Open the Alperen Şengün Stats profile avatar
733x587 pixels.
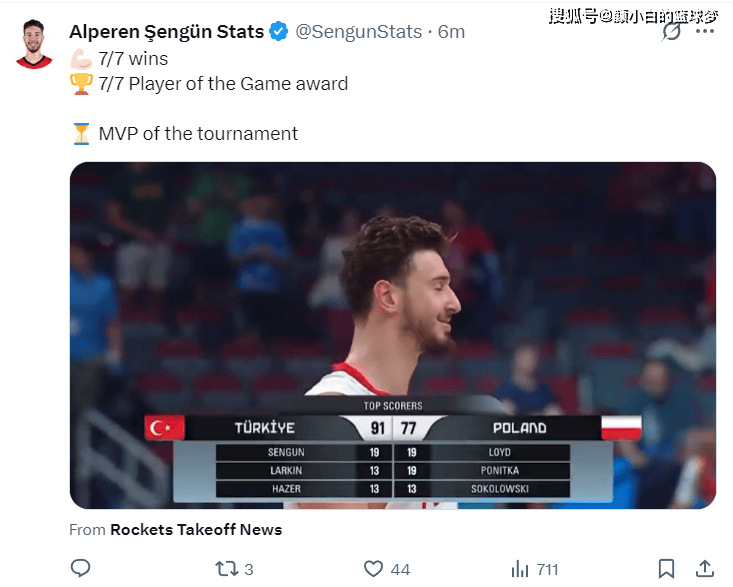(34, 44)
